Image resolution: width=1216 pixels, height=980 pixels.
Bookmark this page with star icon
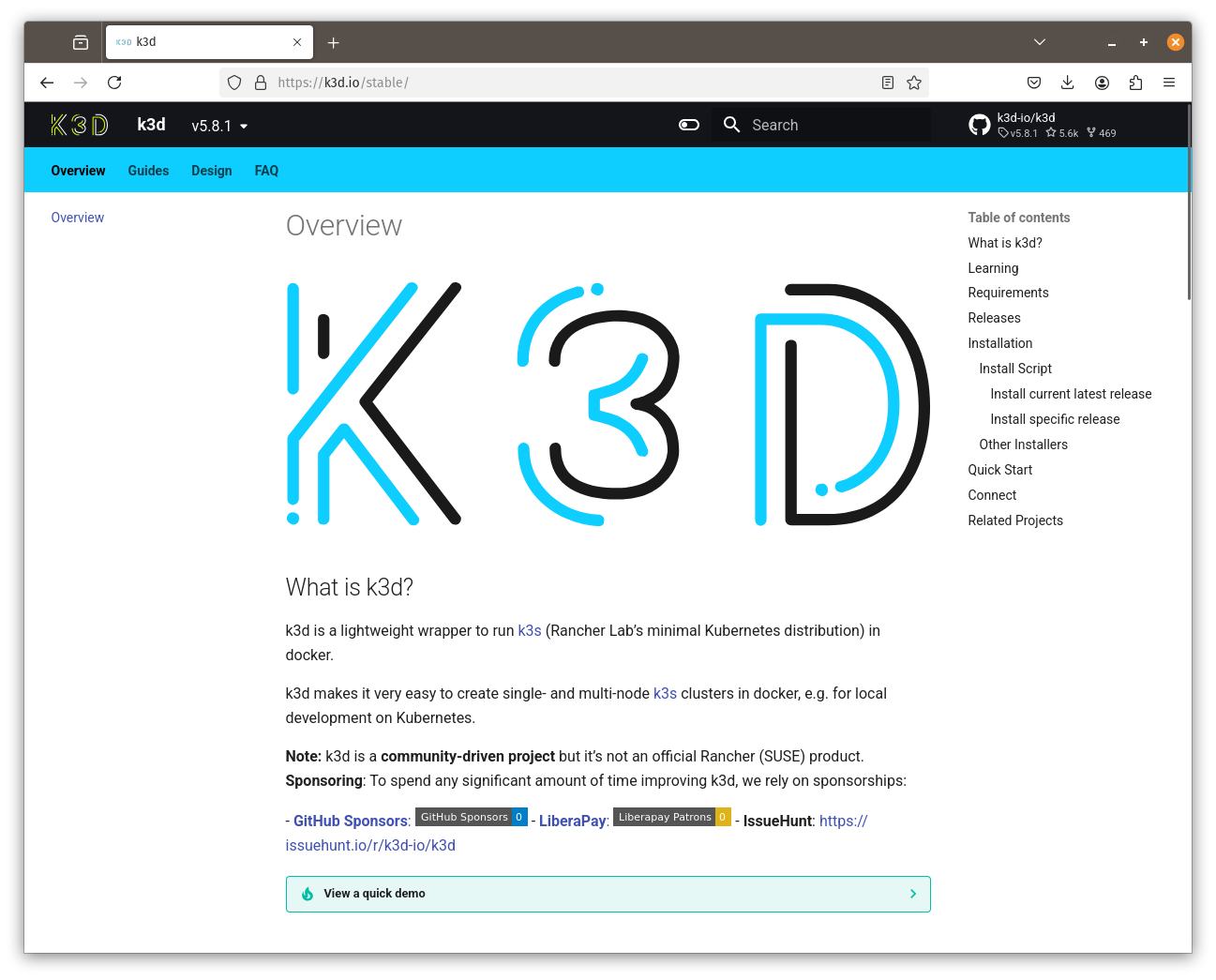(x=914, y=83)
